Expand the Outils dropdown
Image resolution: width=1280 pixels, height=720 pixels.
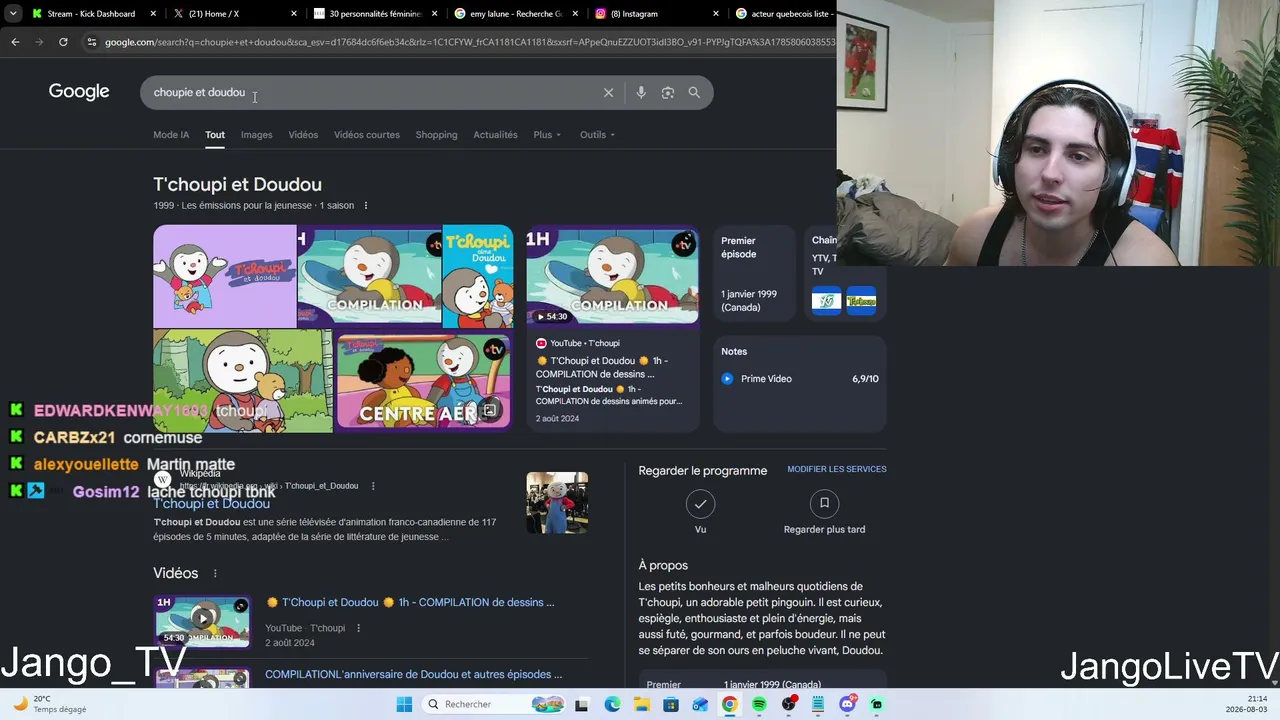coord(597,135)
